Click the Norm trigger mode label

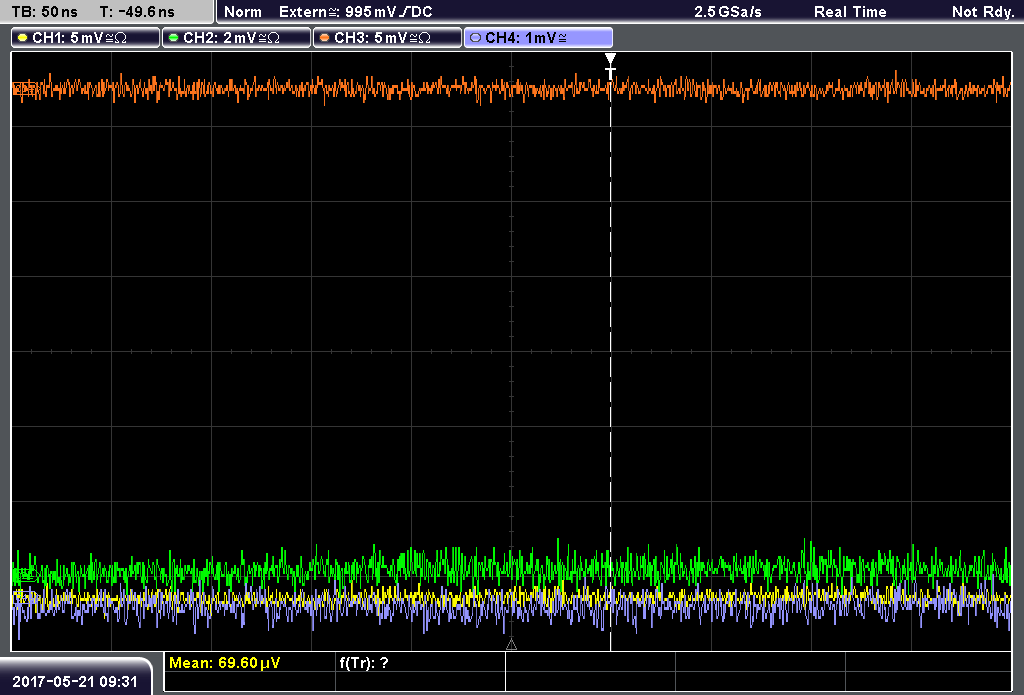click(243, 12)
